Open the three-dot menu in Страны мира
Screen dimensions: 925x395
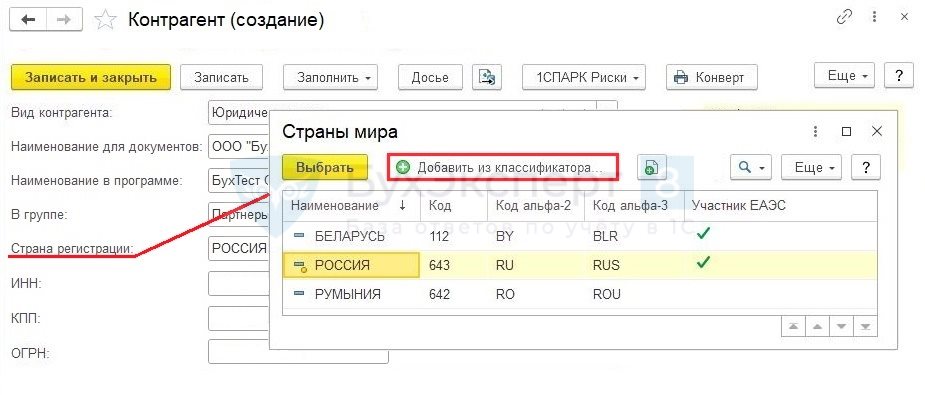tap(816, 131)
